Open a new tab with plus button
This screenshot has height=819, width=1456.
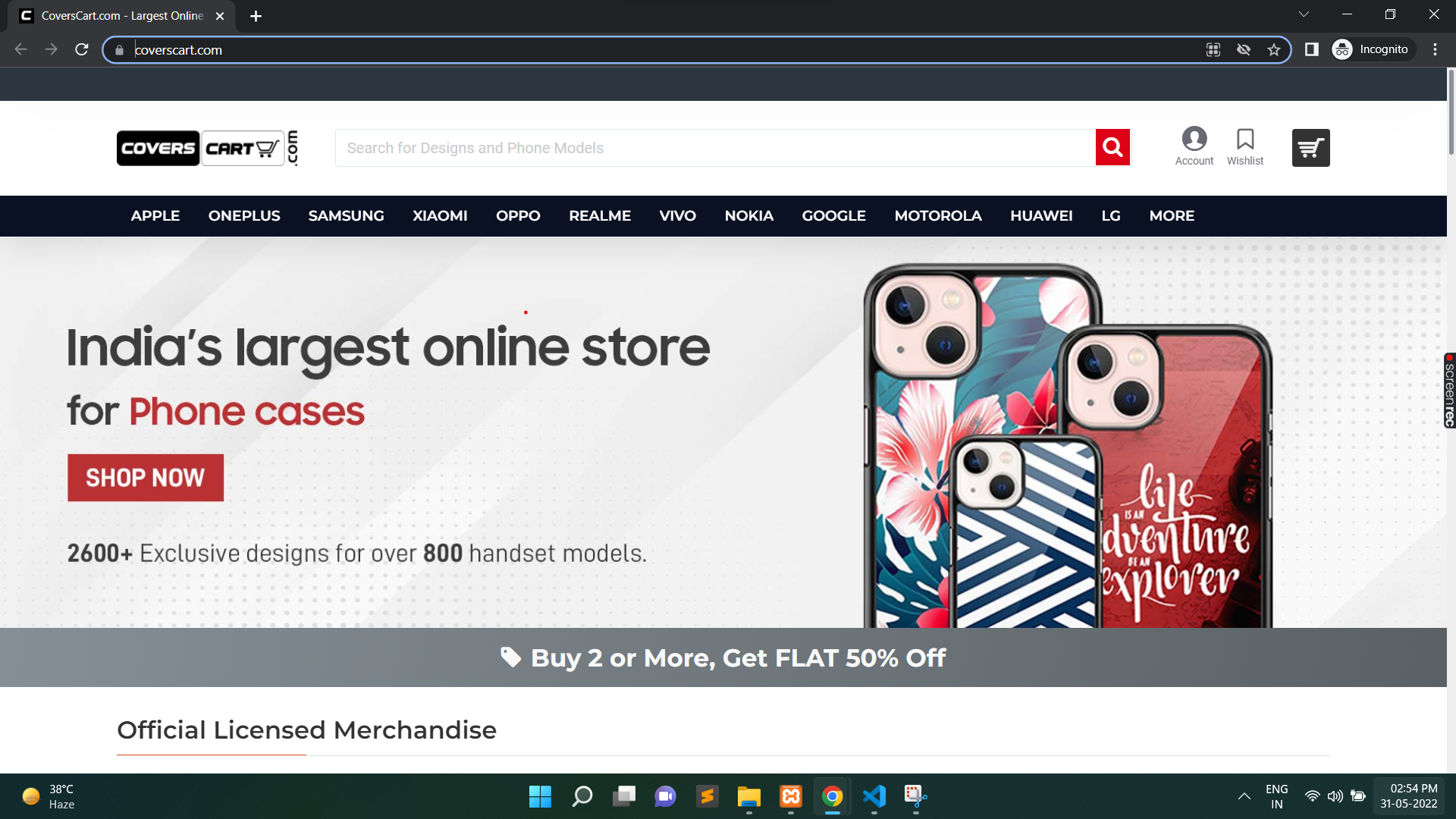(256, 16)
